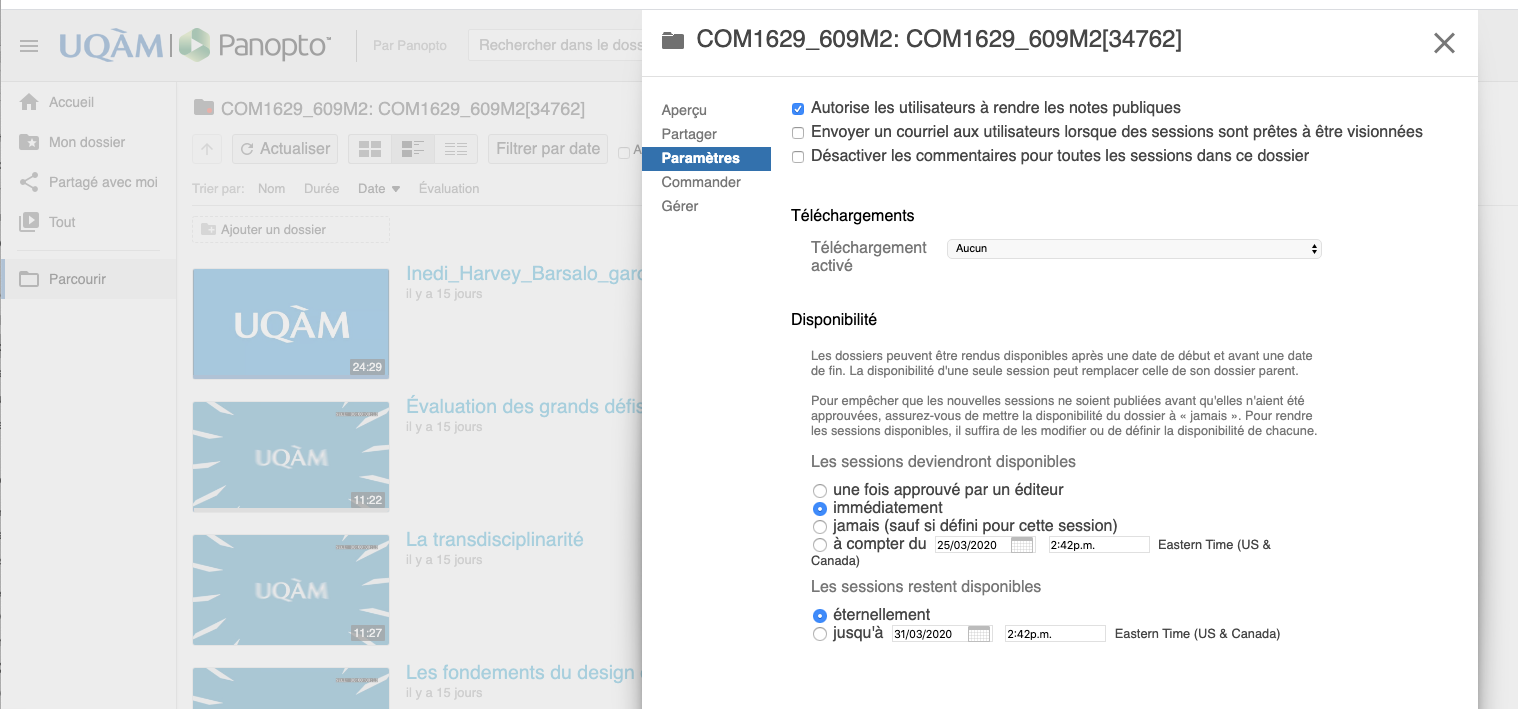Open the hamburger menu icon
The height and width of the screenshot is (709, 1518).
pyautogui.click(x=29, y=46)
